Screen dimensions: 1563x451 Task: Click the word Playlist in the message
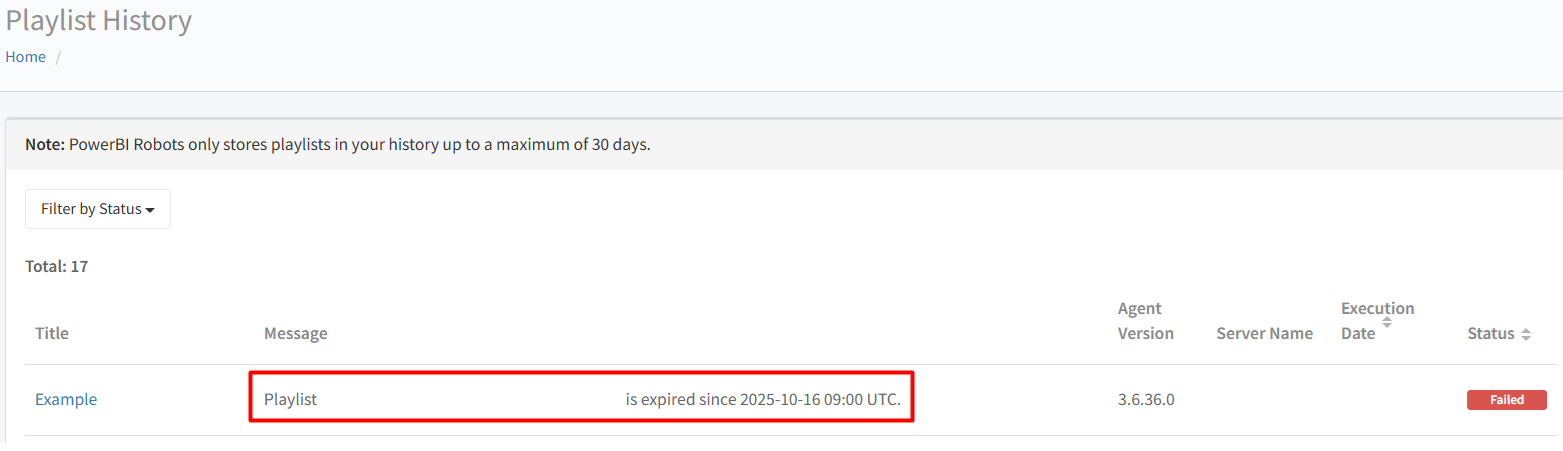pyautogui.click(x=290, y=399)
